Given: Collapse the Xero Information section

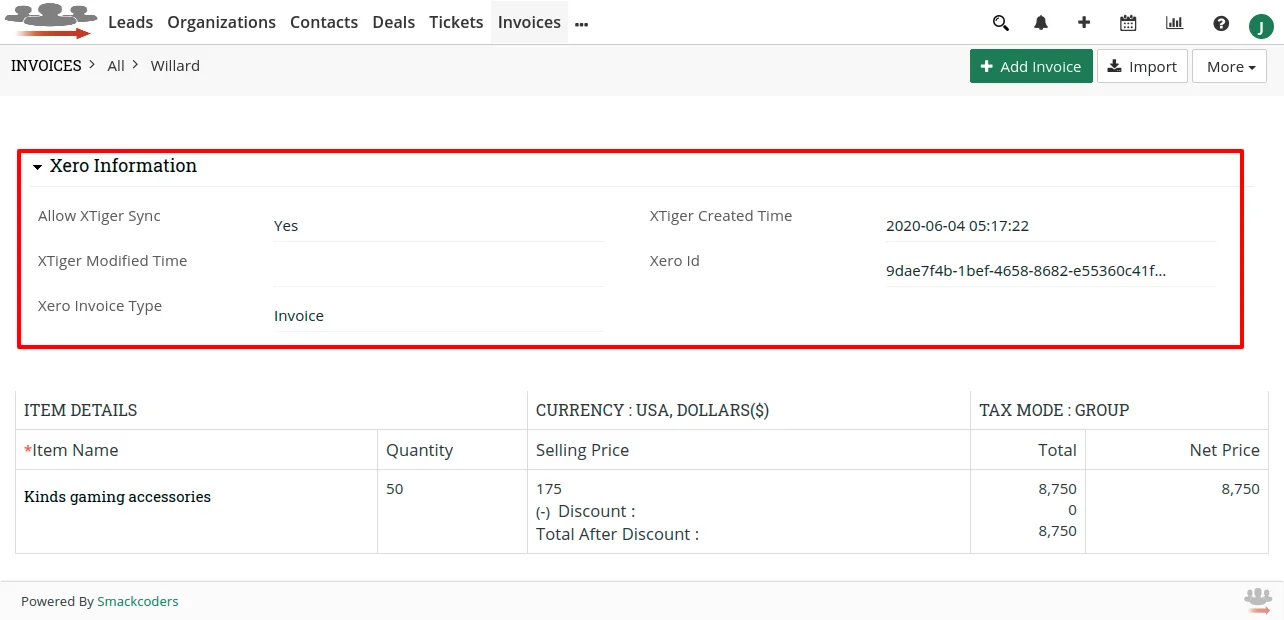Looking at the screenshot, I should coord(38,166).
